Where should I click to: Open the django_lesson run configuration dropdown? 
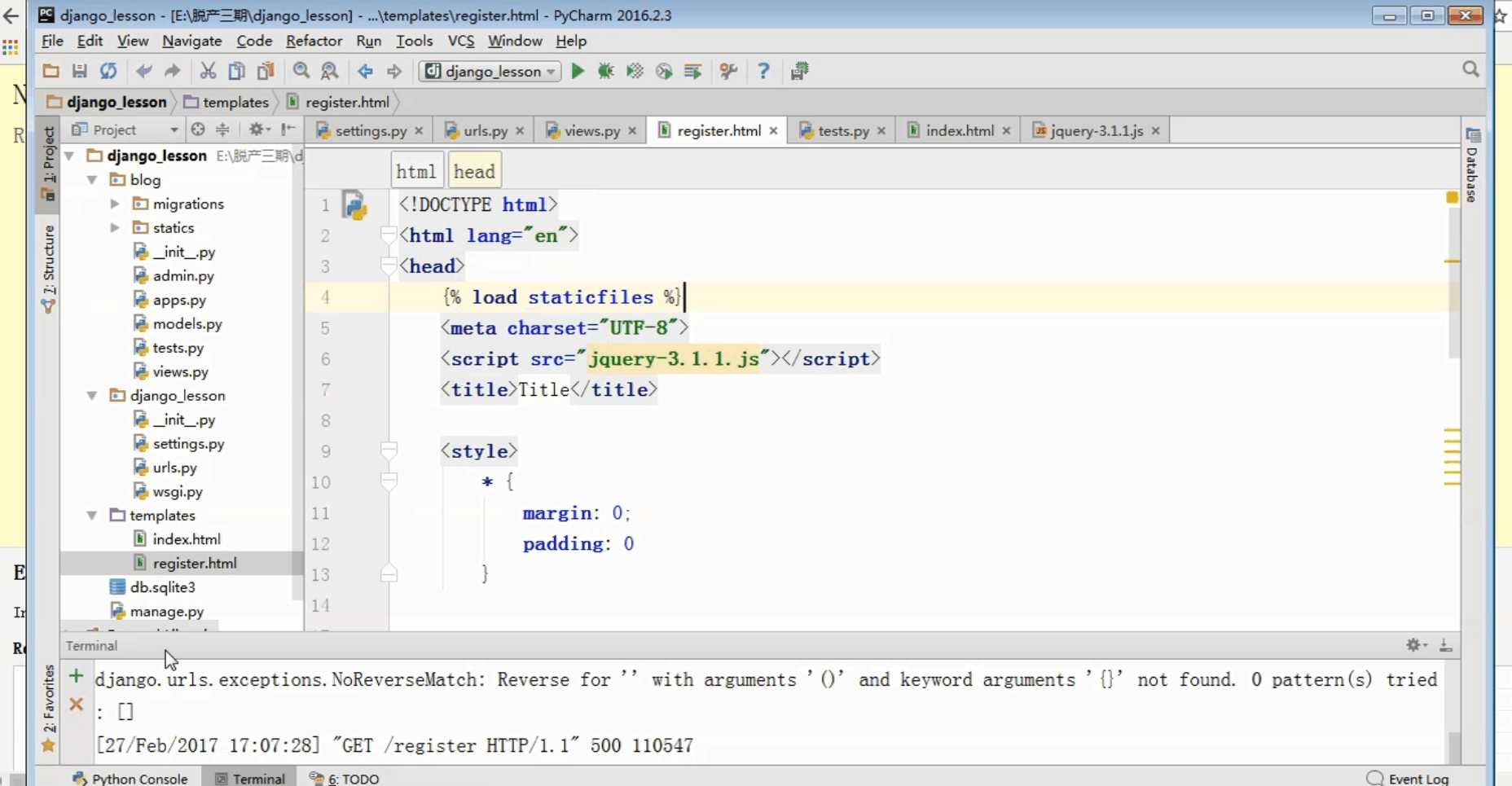pyautogui.click(x=490, y=71)
